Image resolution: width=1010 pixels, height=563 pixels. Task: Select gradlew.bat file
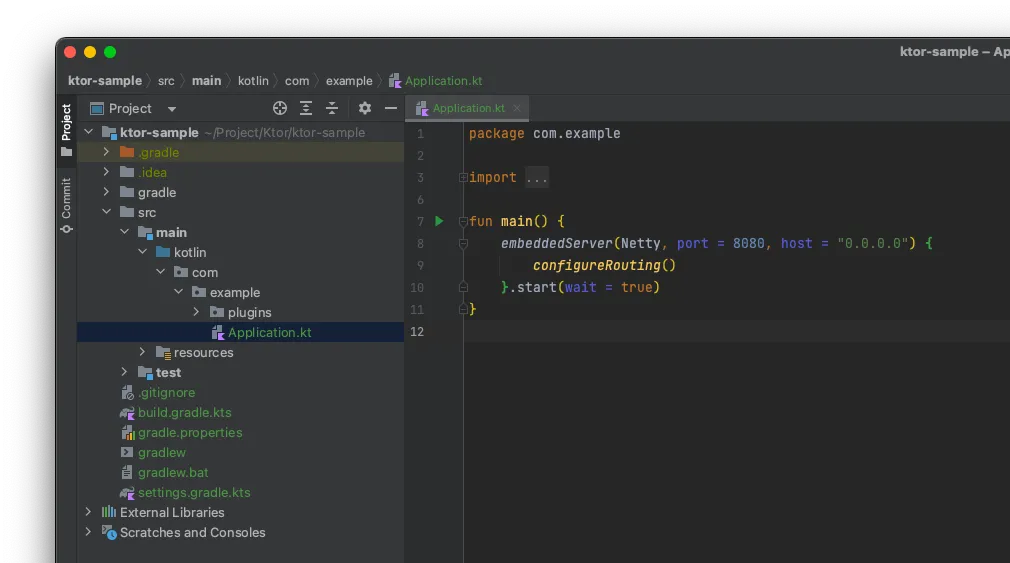pyautogui.click(x=173, y=472)
